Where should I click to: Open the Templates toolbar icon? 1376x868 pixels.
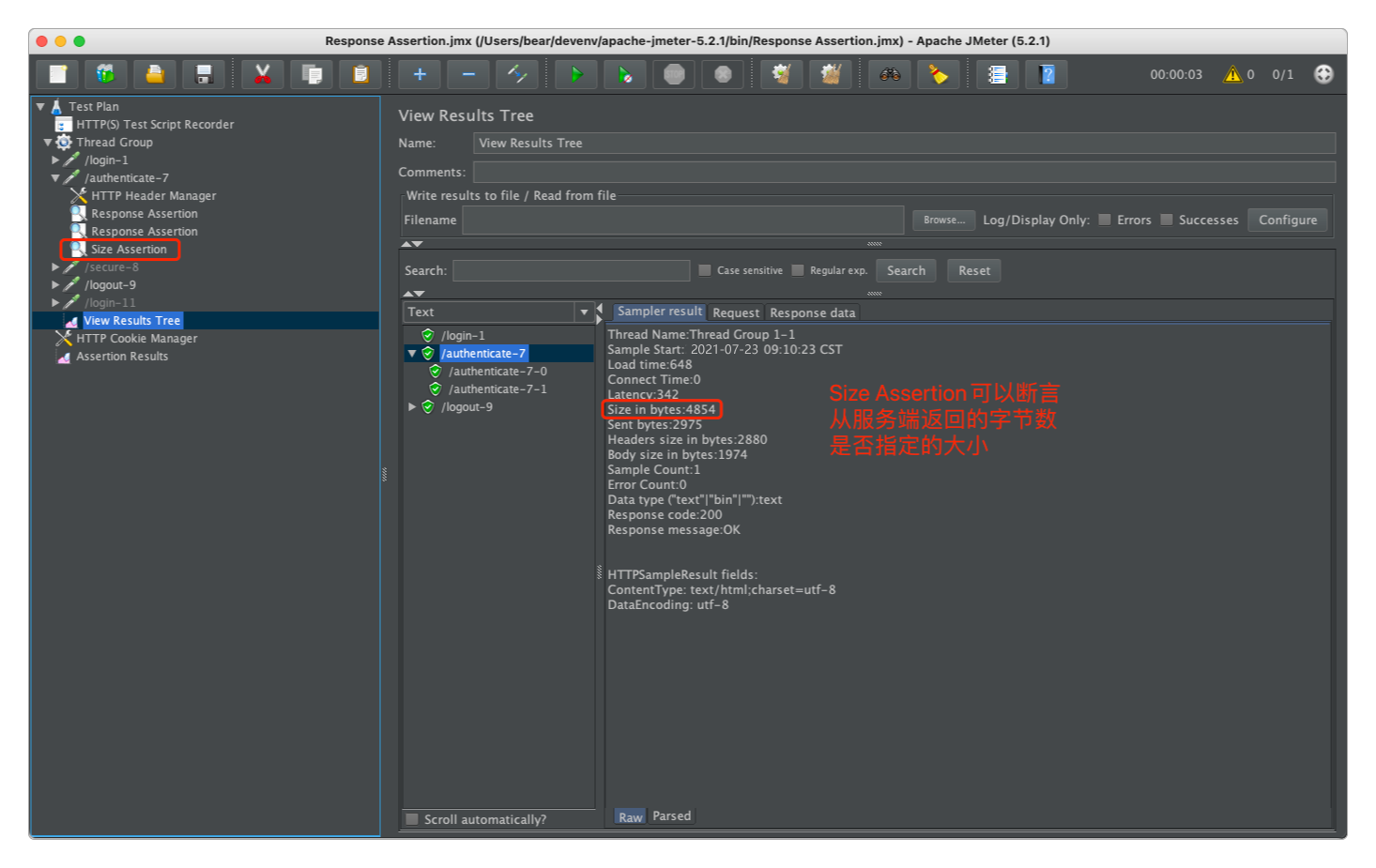coord(106,74)
